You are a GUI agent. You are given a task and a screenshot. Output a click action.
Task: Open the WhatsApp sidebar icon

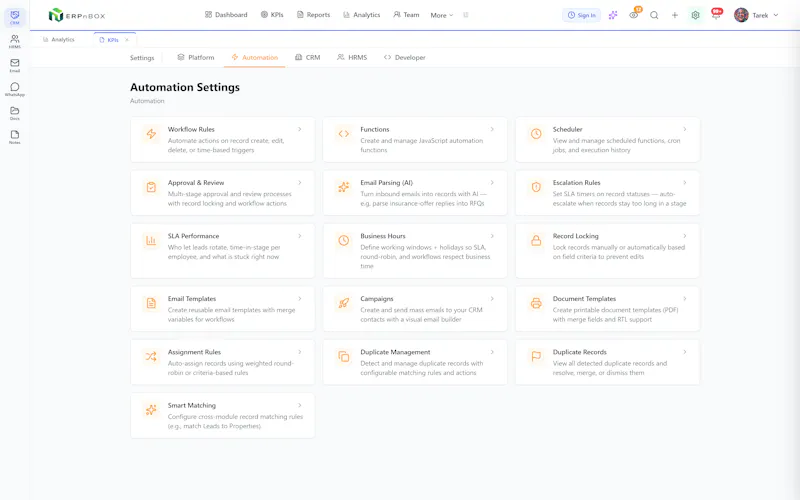tap(15, 89)
